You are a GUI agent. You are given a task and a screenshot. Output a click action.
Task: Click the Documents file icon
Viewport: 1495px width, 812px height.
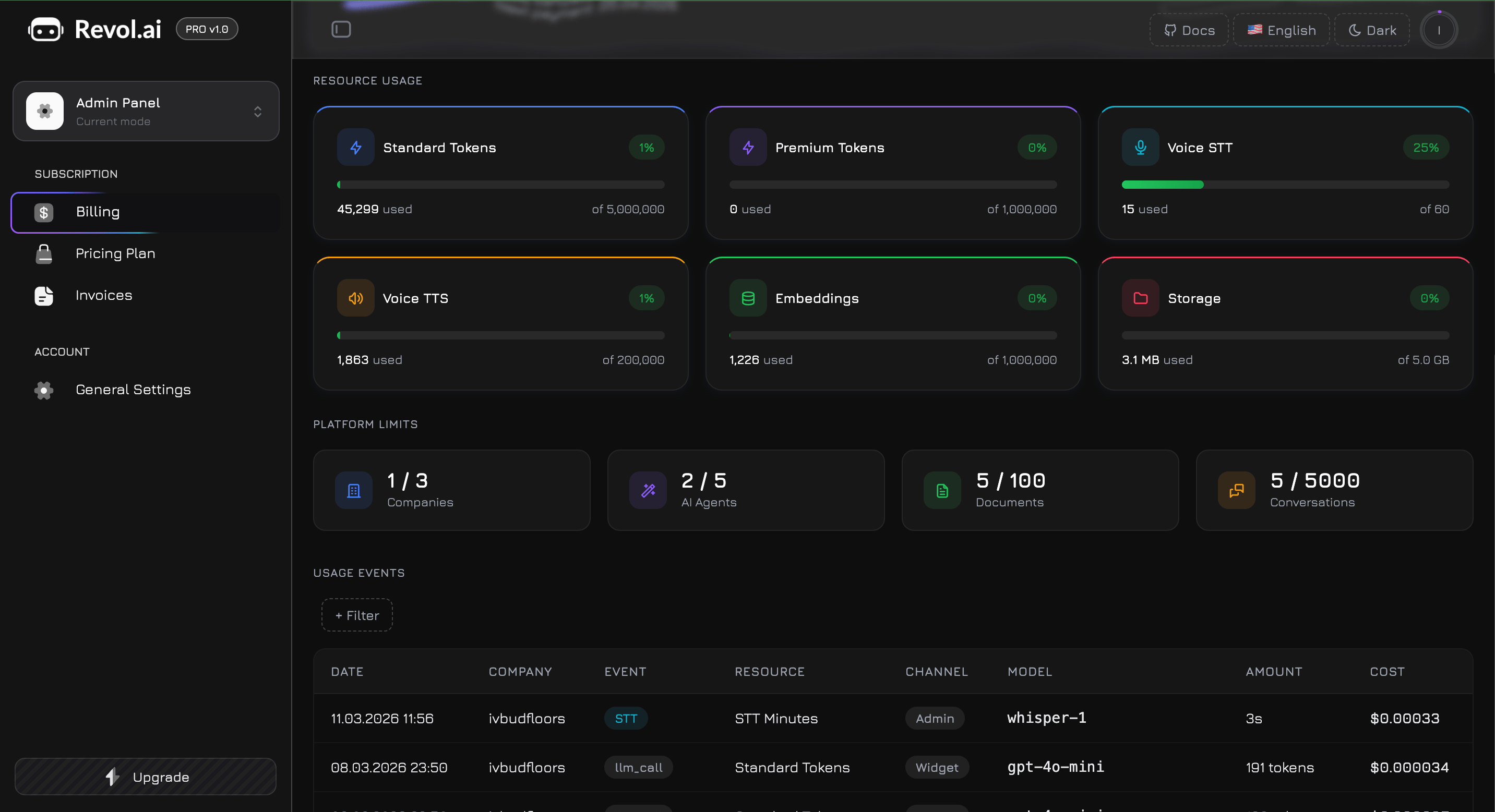[942, 491]
